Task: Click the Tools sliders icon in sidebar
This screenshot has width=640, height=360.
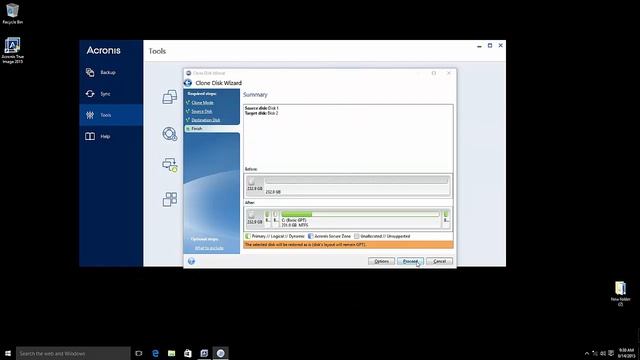Action: pyautogui.click(x=90, y=115)
